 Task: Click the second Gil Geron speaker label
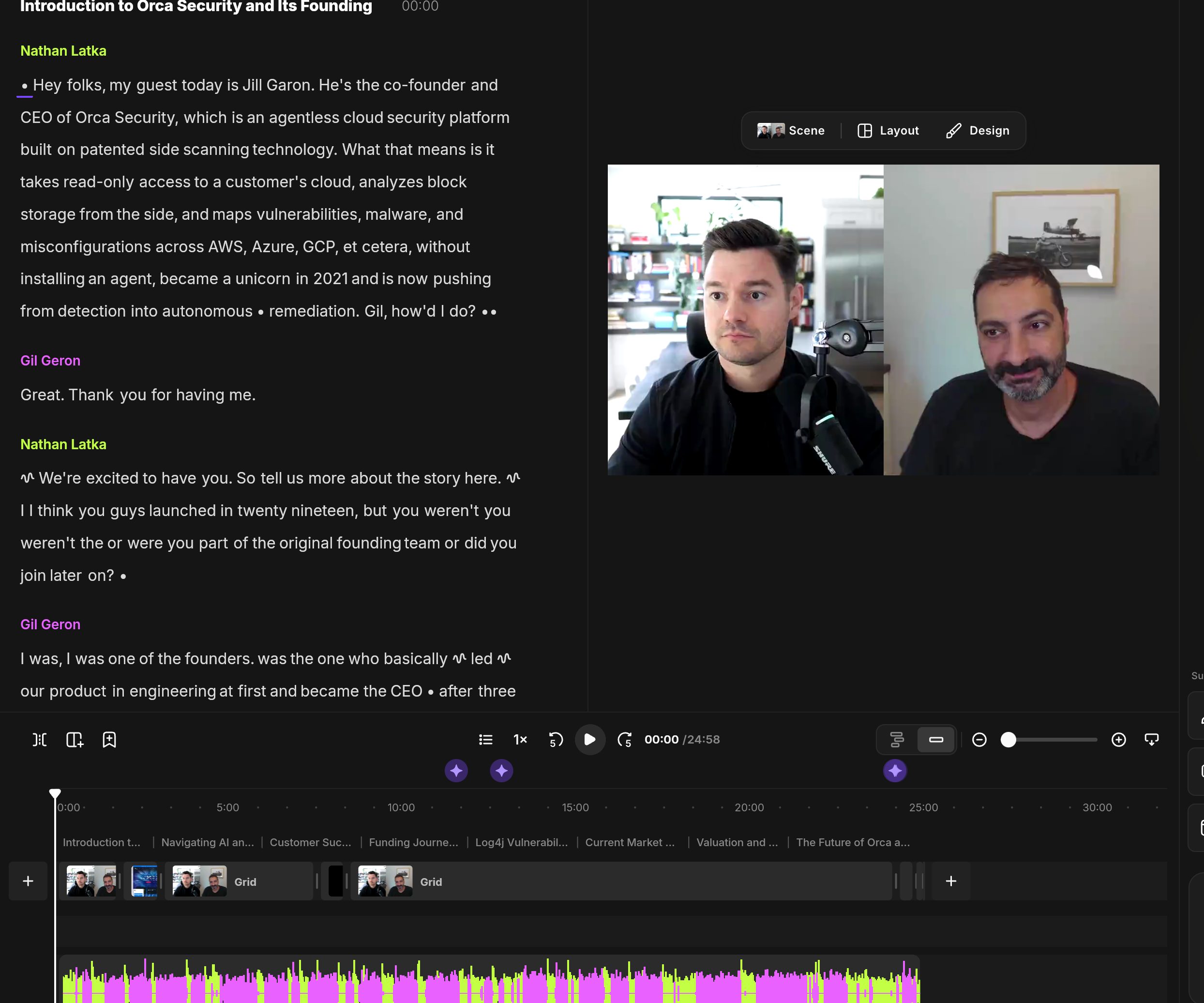click(50, 624)
